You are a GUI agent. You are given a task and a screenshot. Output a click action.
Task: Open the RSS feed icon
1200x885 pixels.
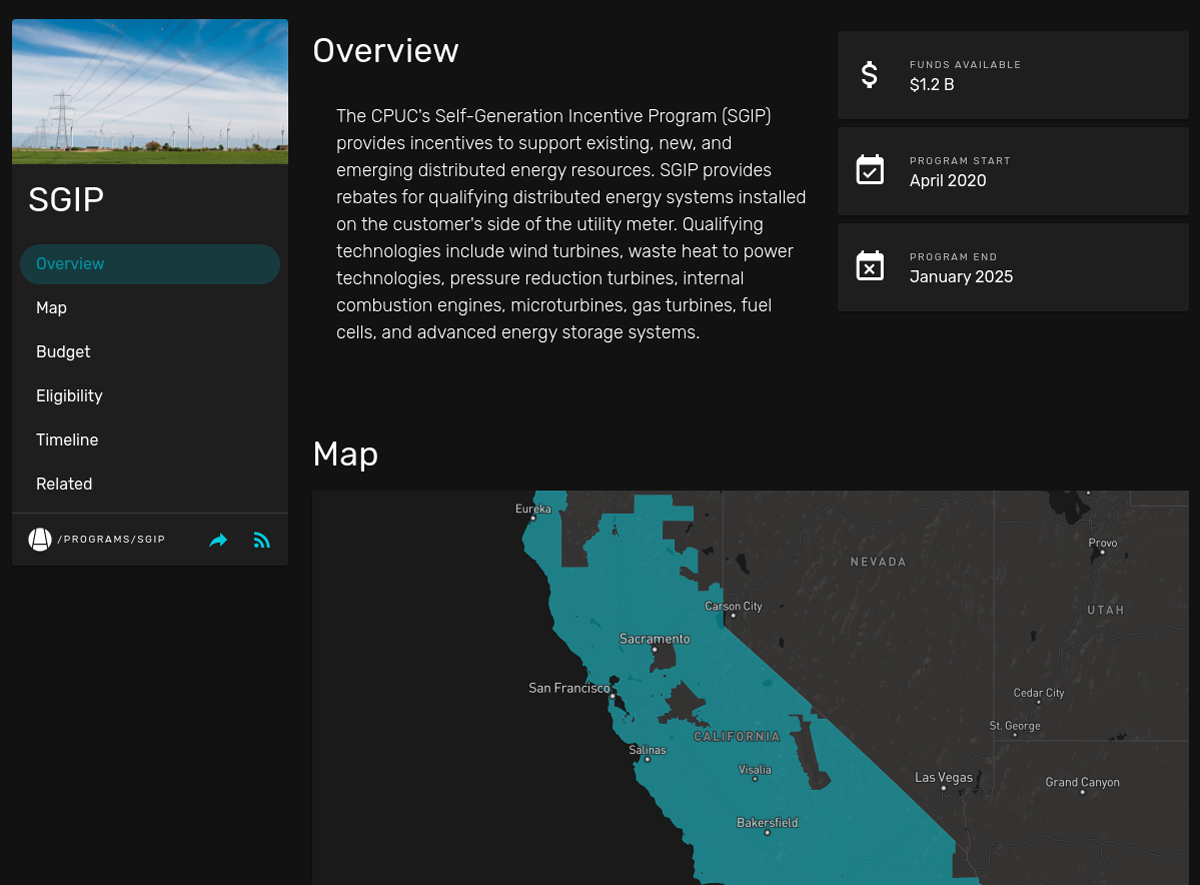tap(262, 540)
